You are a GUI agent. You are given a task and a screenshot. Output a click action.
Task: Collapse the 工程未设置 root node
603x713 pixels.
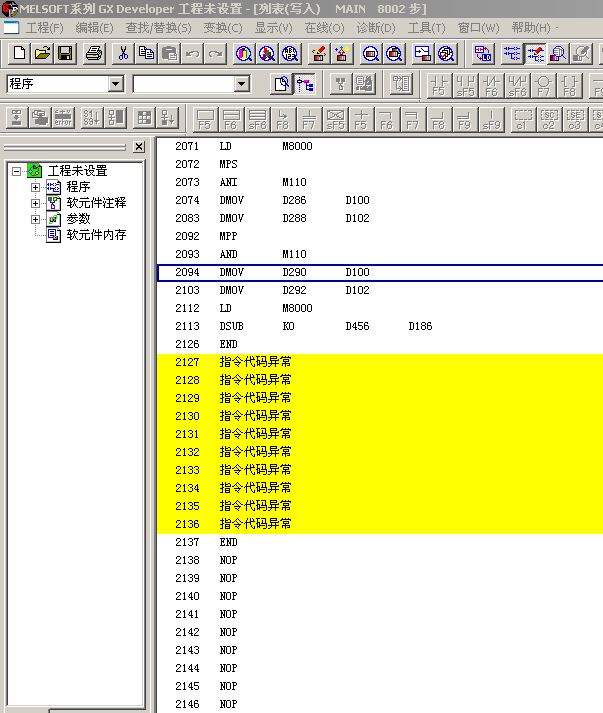click(17, 171)
